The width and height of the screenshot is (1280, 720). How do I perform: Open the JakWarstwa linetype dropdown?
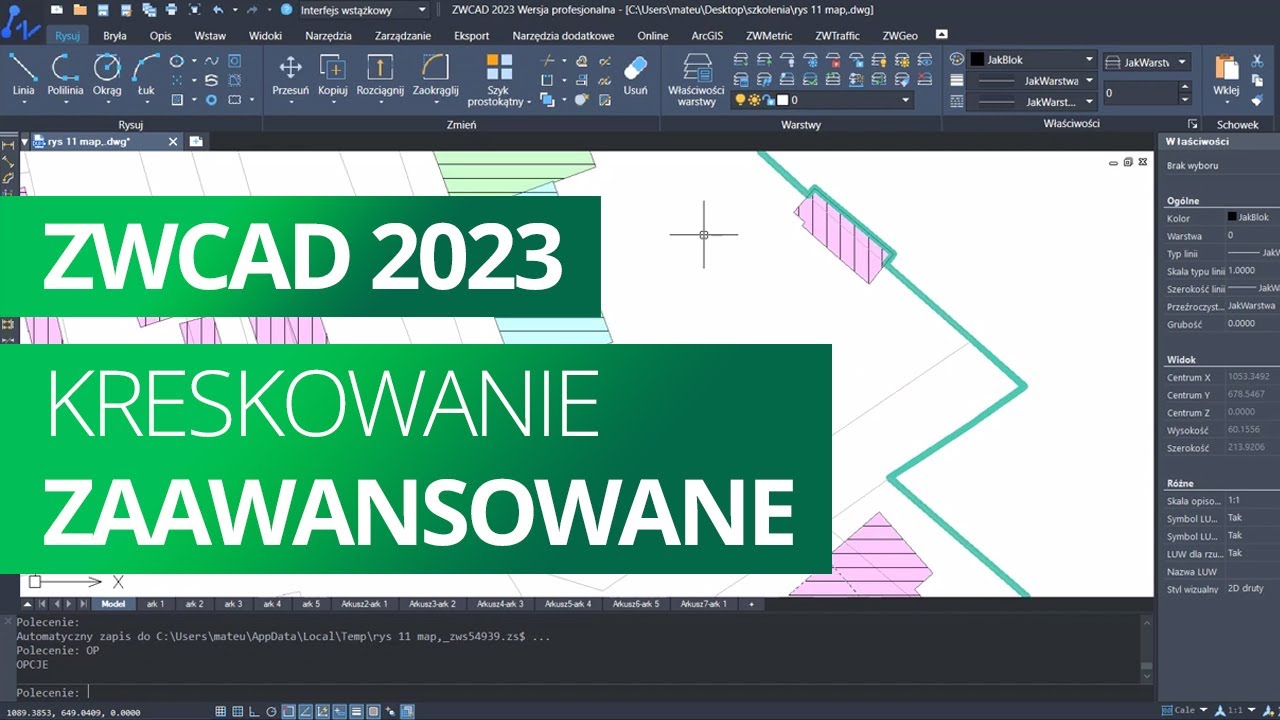click(x=1030, y=81)
